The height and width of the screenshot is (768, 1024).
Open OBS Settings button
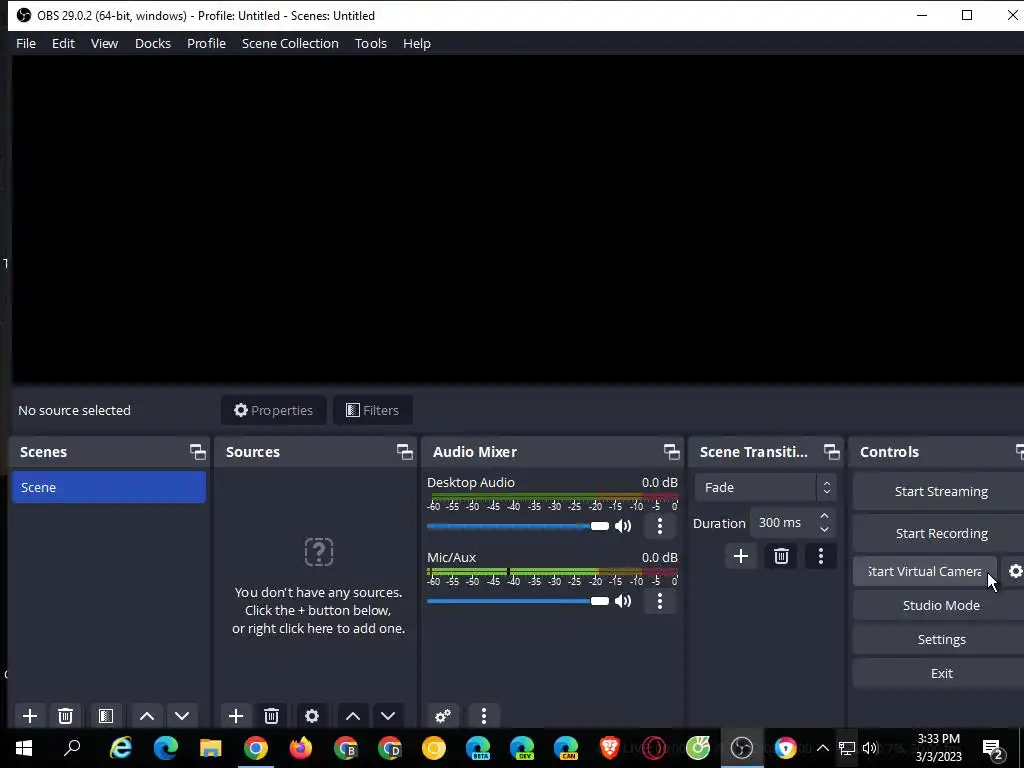(x=941, y=639)
